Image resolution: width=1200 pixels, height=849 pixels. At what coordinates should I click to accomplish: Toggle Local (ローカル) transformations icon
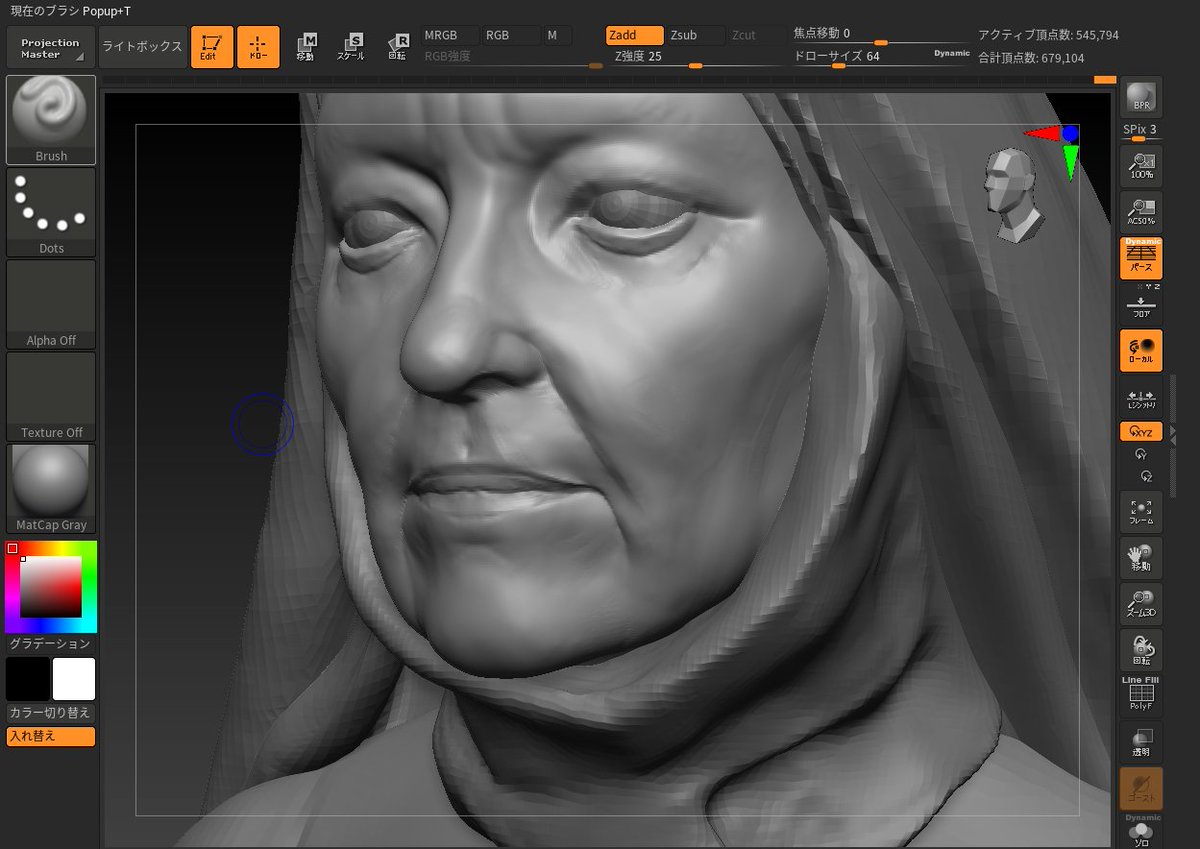click(1141, 350)
